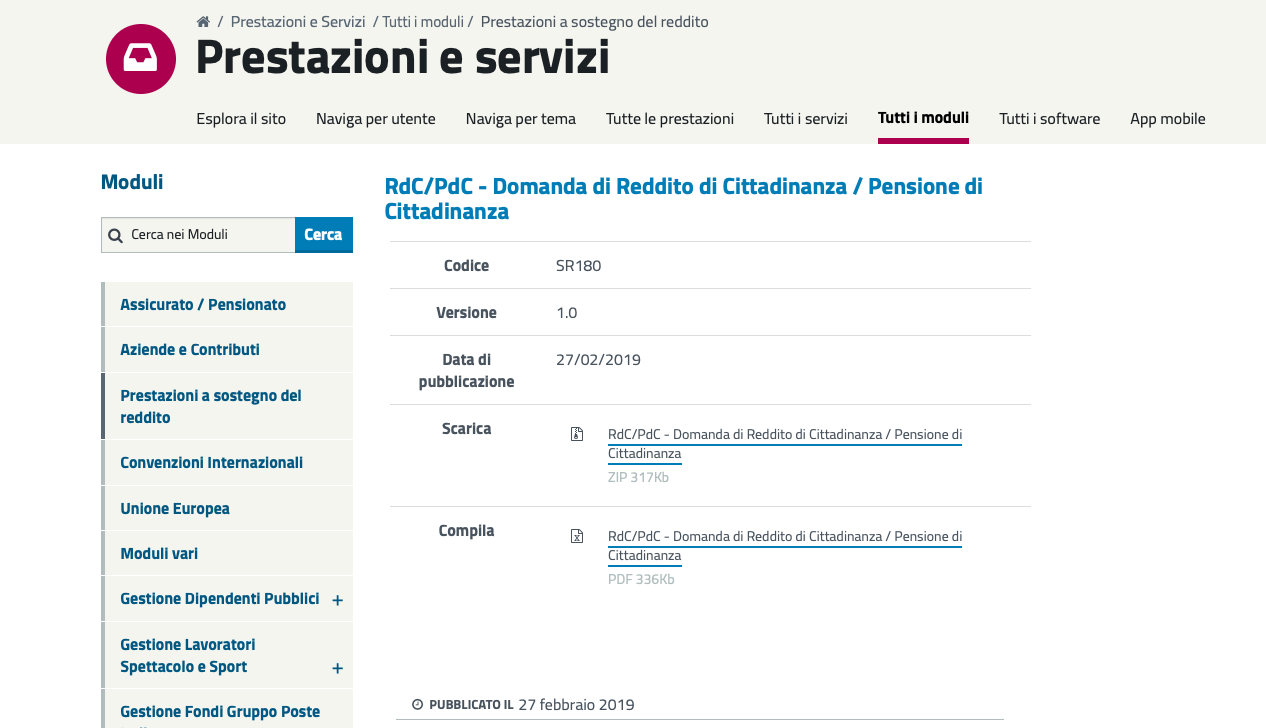Screen dimensions: 1266x728
Task: Click the Compila row label
Action: 467,531
